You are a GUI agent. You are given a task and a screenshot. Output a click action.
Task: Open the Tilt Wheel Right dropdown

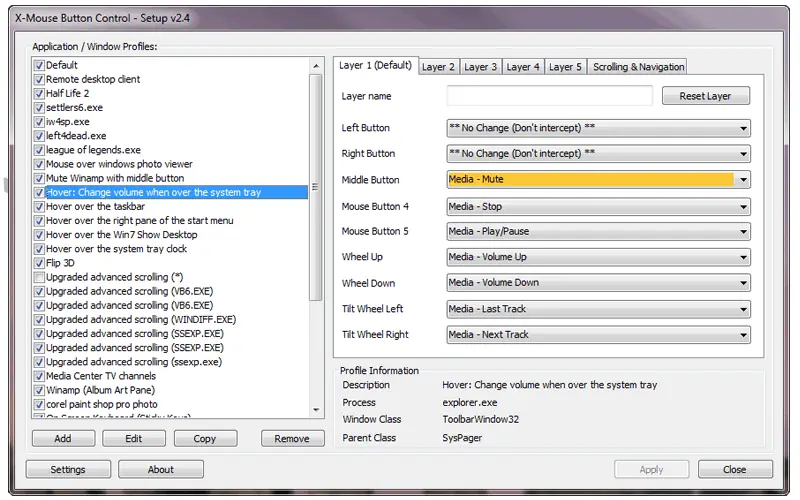[598, 335]
